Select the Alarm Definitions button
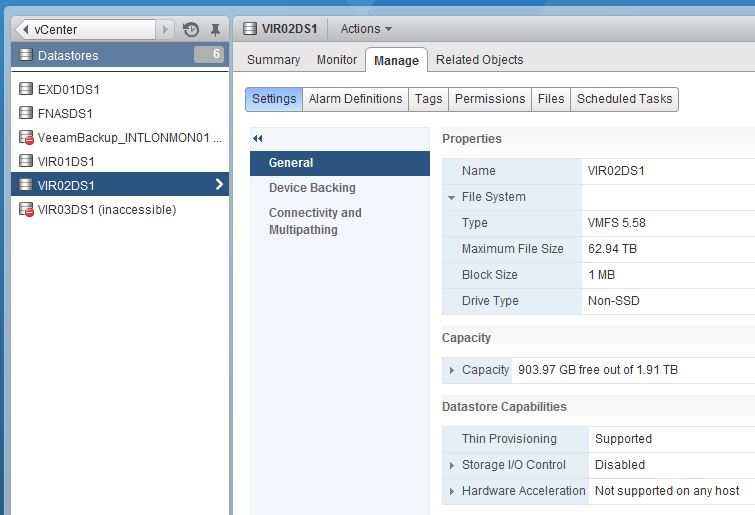755x515 pixels. (355, 99)
